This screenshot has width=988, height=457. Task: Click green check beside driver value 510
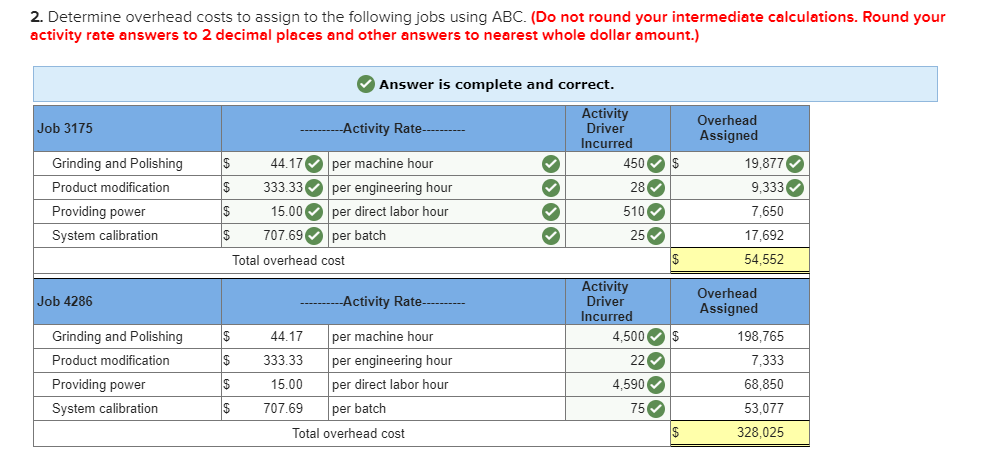point(656,212)
